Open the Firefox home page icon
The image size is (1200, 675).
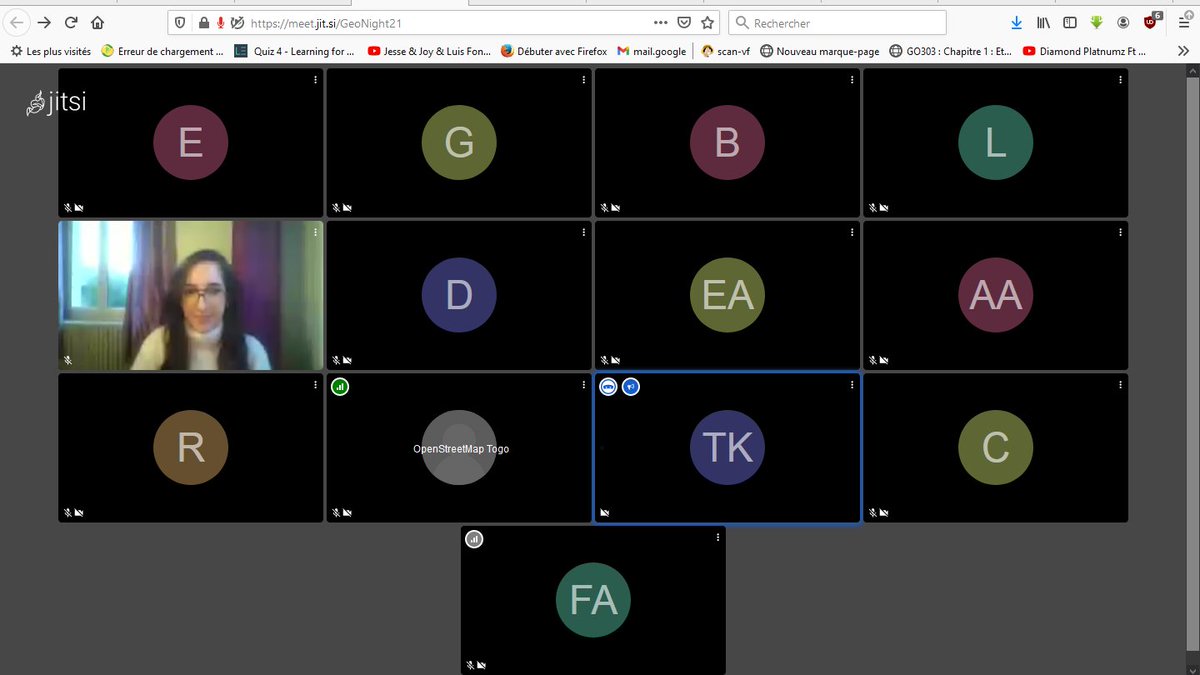97,22
